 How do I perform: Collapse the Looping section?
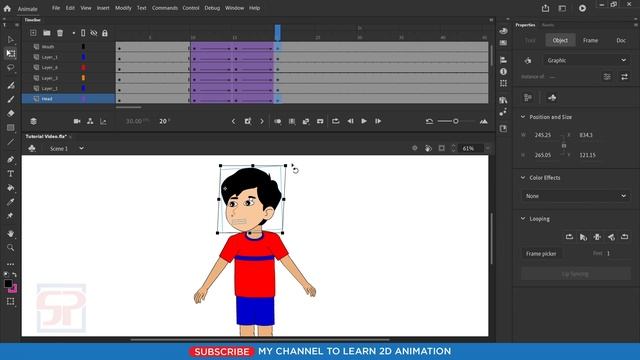(523, 219)
